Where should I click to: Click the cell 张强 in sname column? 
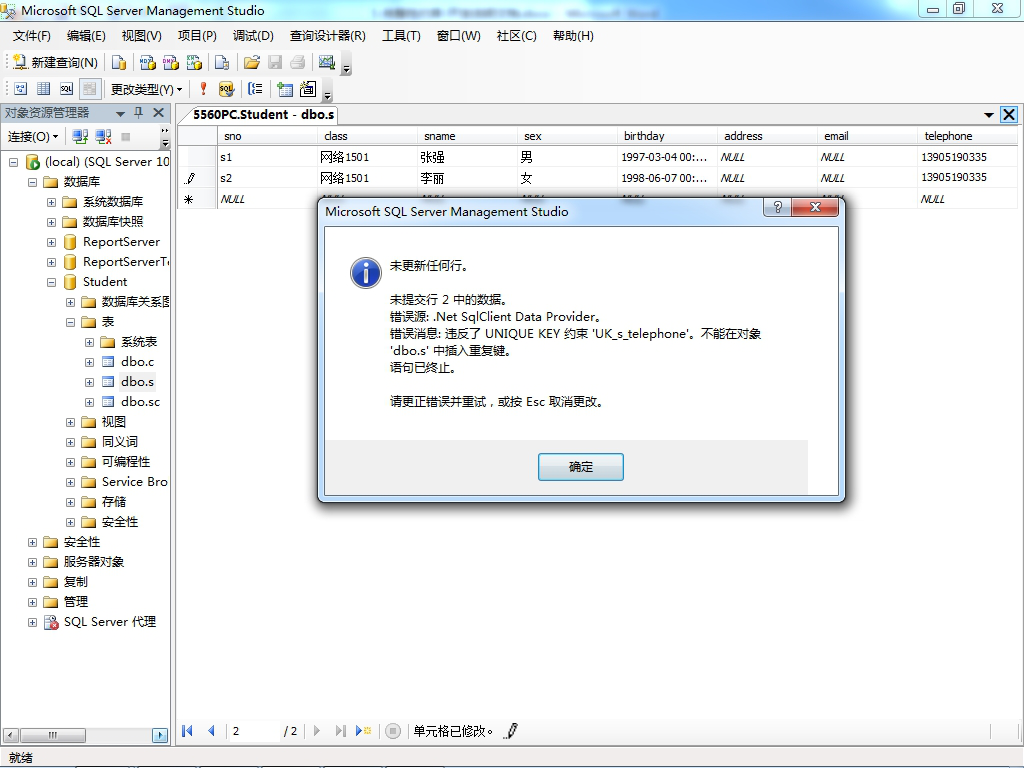[466, 157]
